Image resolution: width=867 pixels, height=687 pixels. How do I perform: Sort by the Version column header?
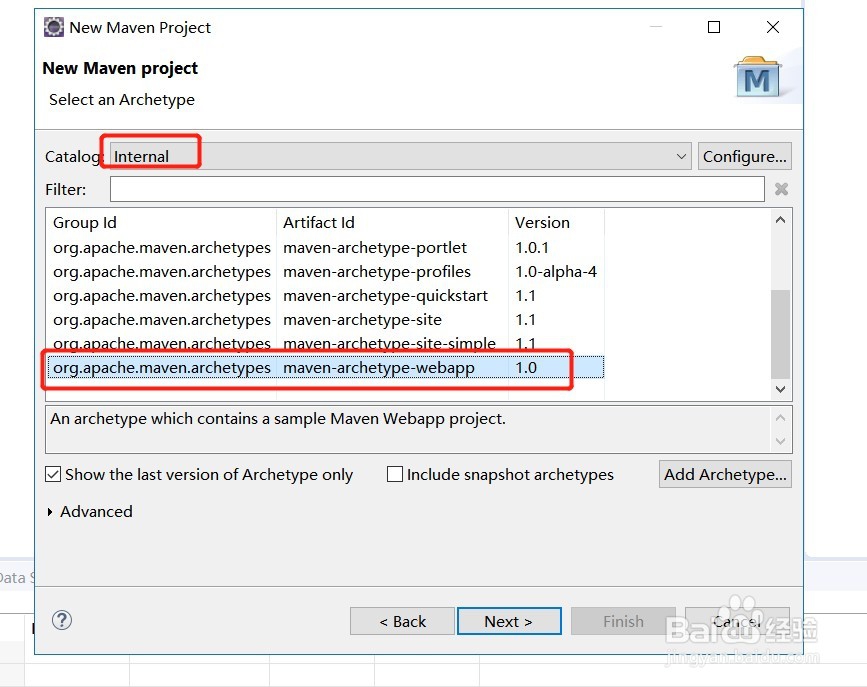pos(553,223)
